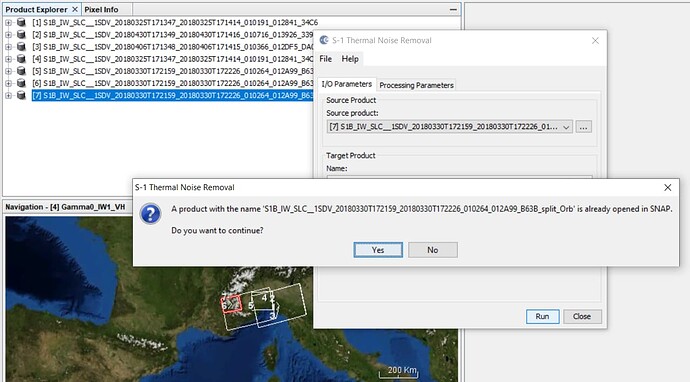Viewport: 690px width, 382px height.
Task: Select highlighted product [7] row
Action: [x=172, y=96]
